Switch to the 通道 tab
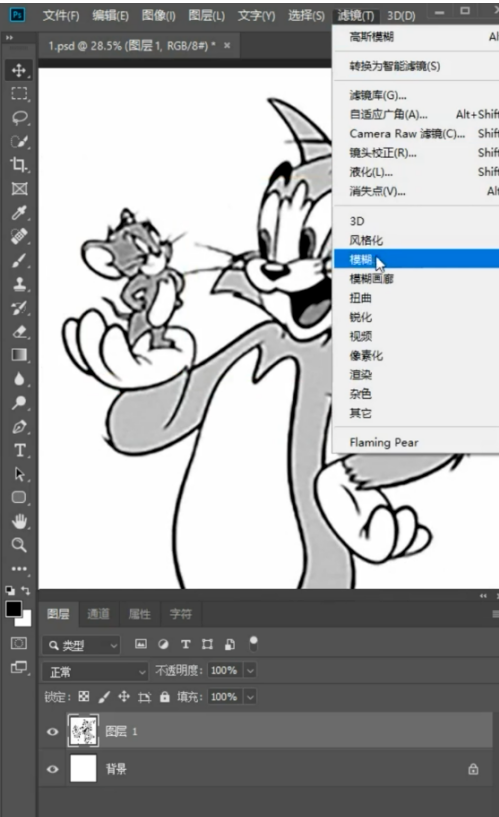Screen dimensions: 499x817 pos(98,614)
